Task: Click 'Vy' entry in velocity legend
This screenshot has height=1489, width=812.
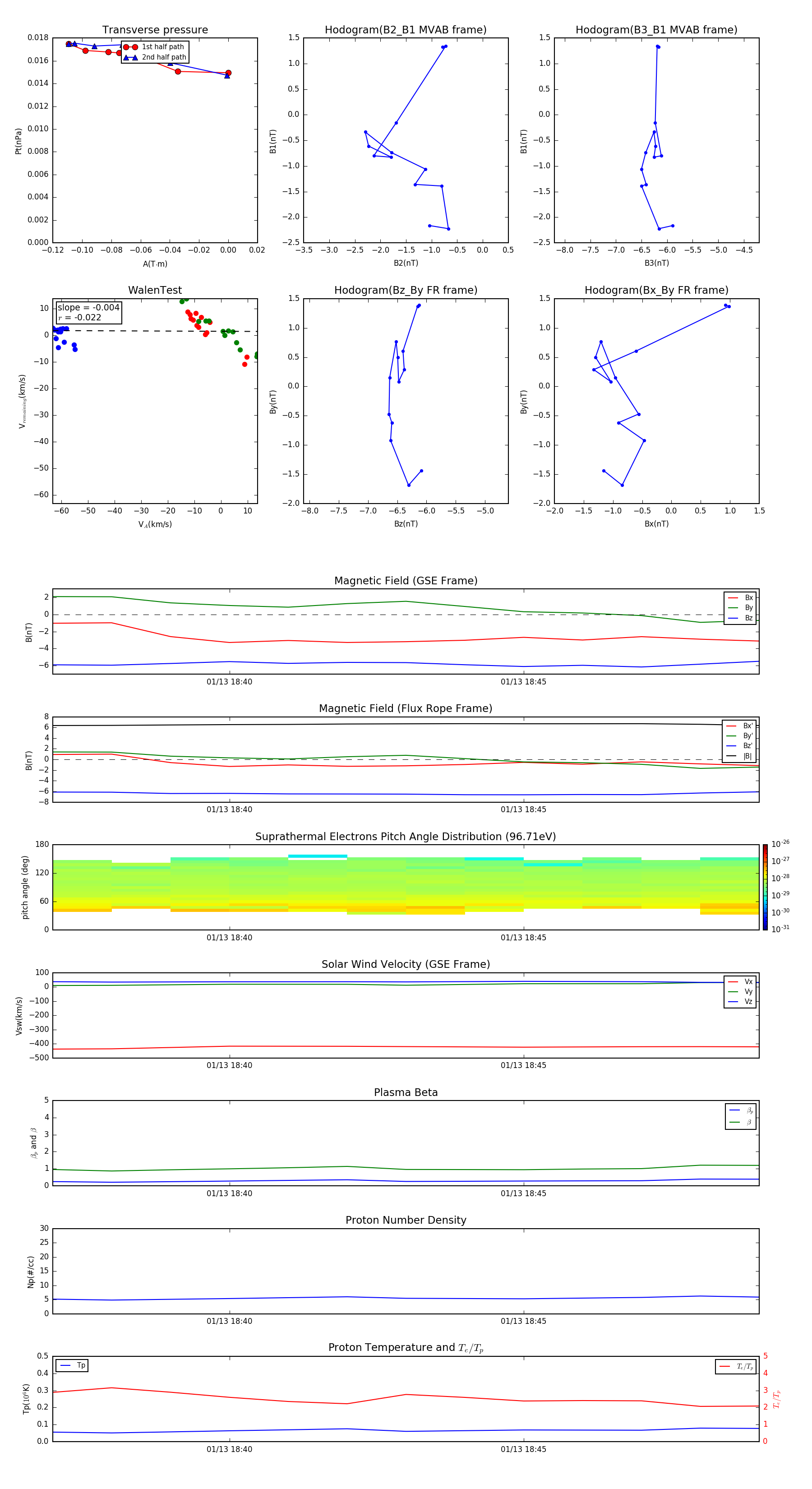Action: pyautogui.click(x=740, y=992)
